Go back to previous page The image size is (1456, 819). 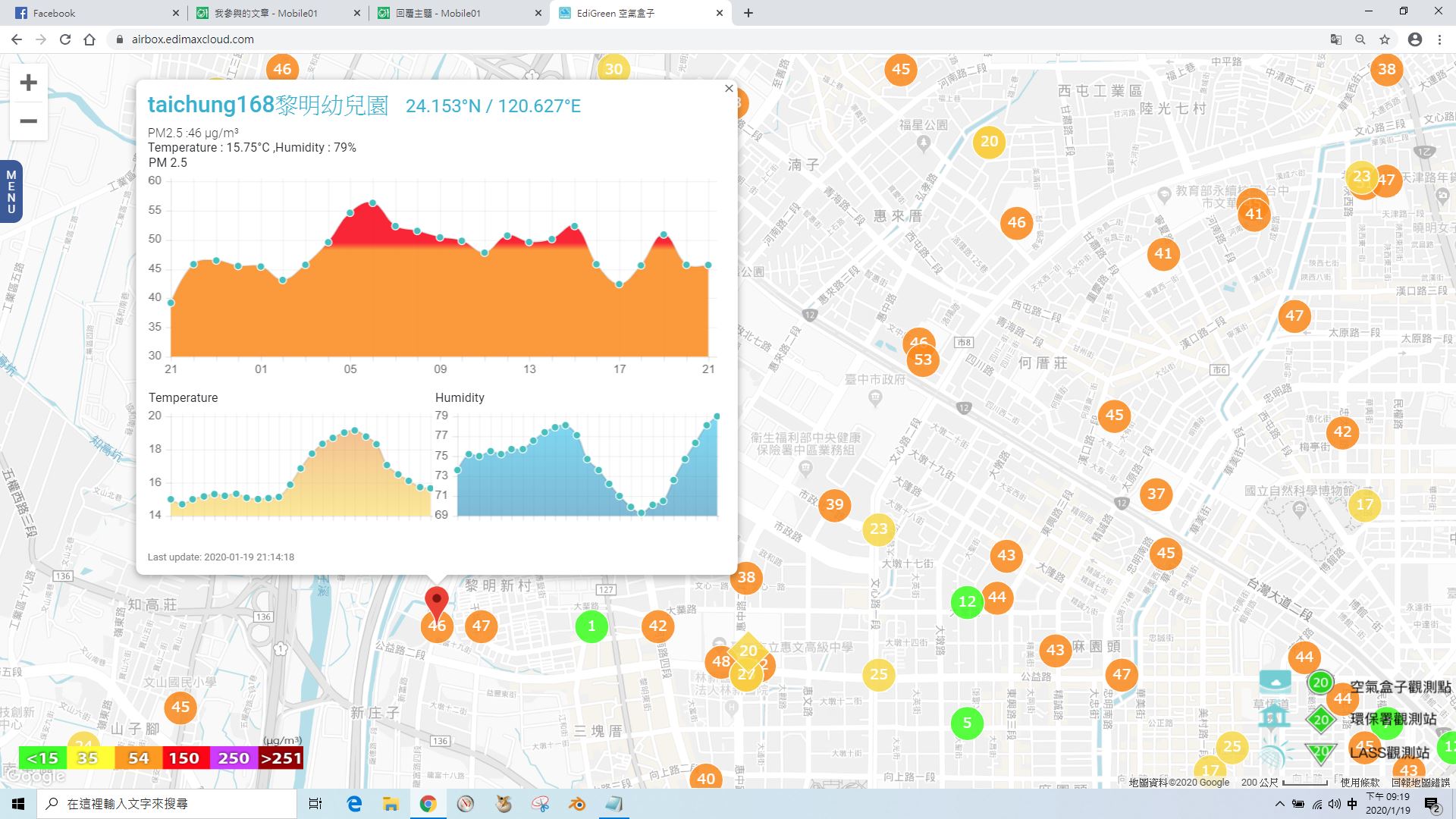point(17,39)
